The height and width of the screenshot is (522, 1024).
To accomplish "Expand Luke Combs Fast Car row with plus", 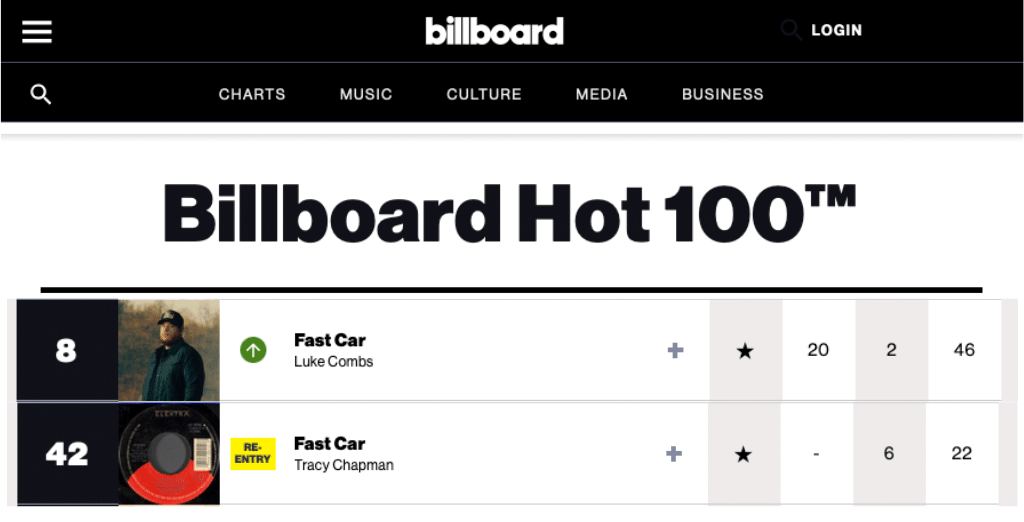I will point(675,350).
